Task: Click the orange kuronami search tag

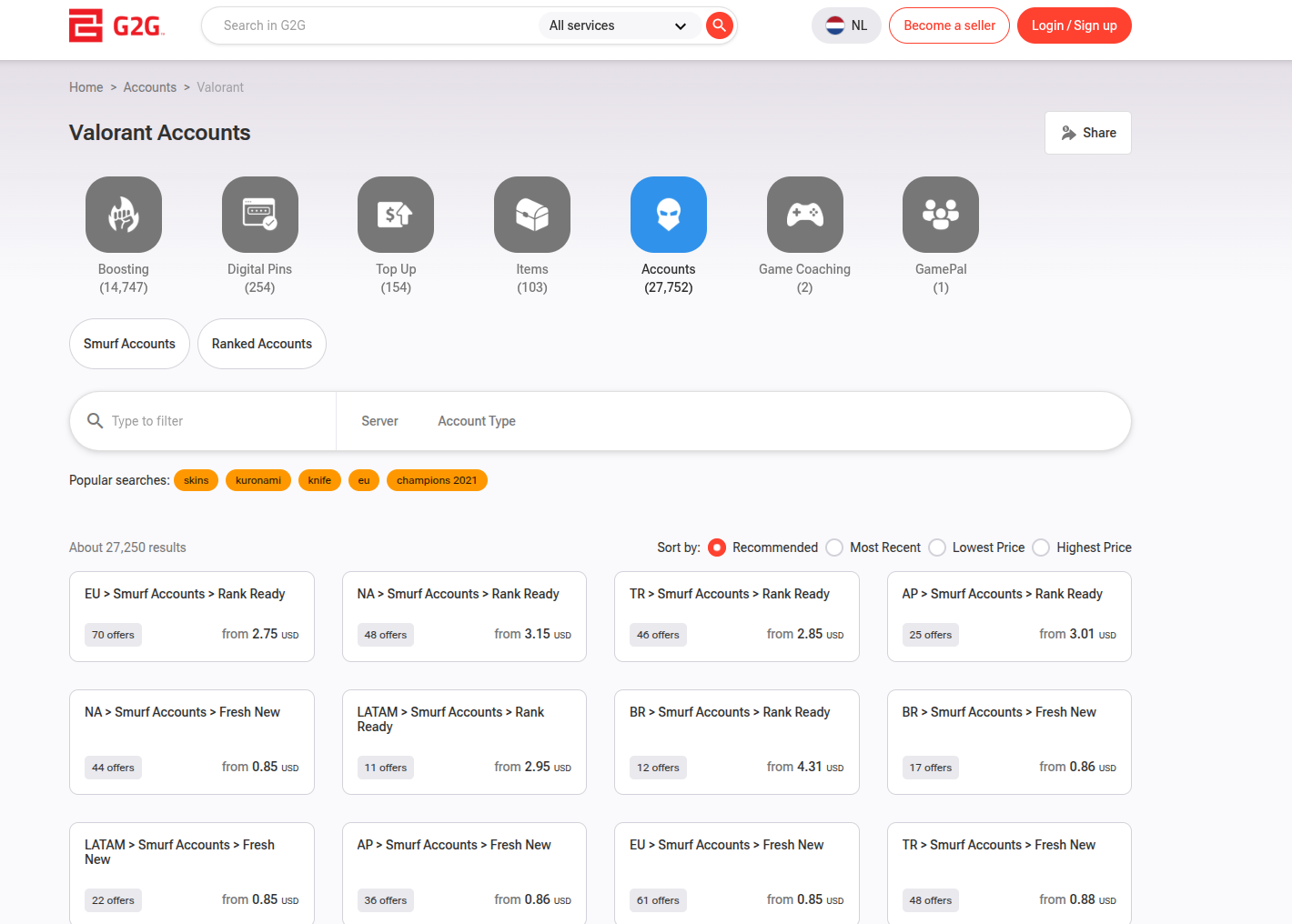Action: pos(258,480)
